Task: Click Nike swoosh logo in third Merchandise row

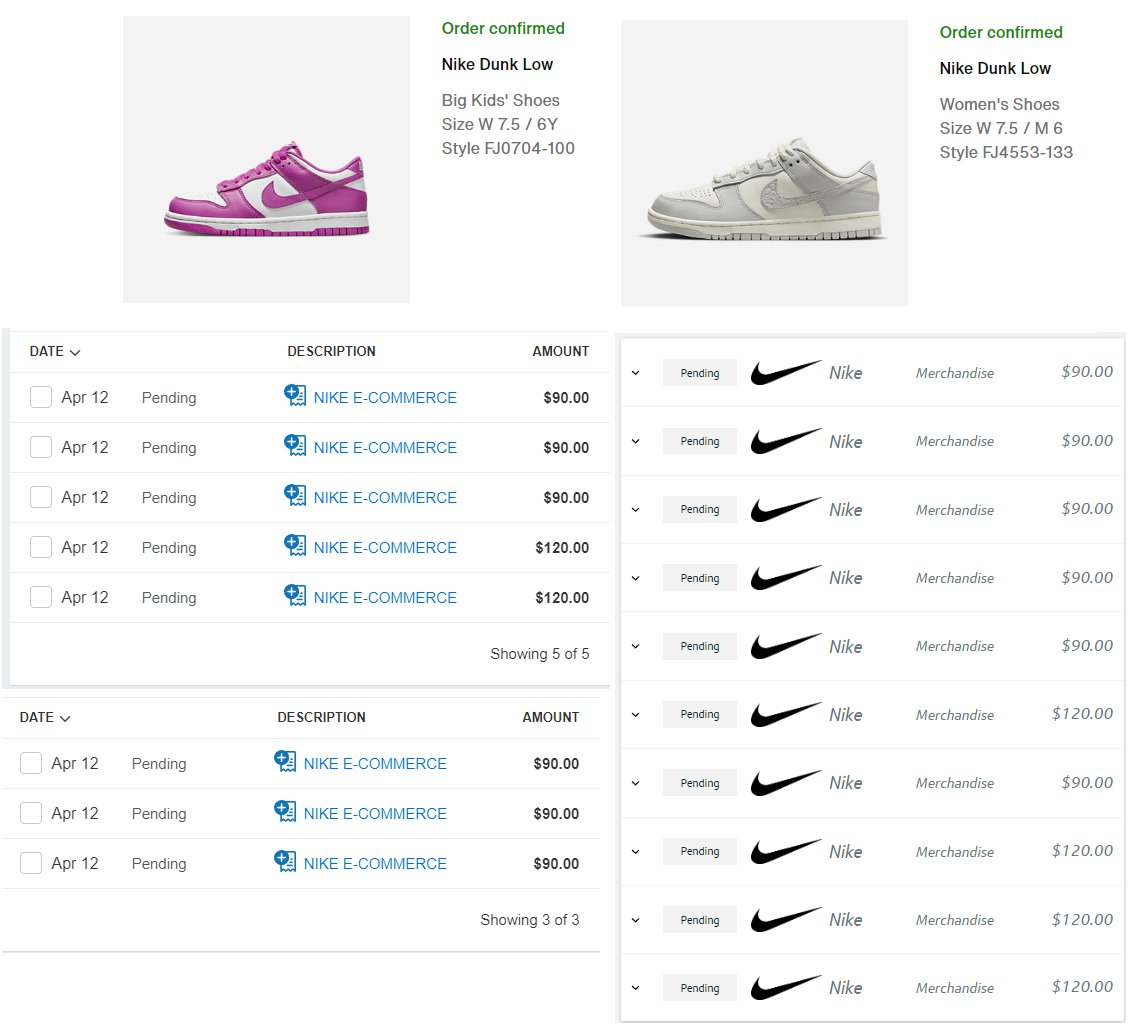Action: (x=786, y=510)
